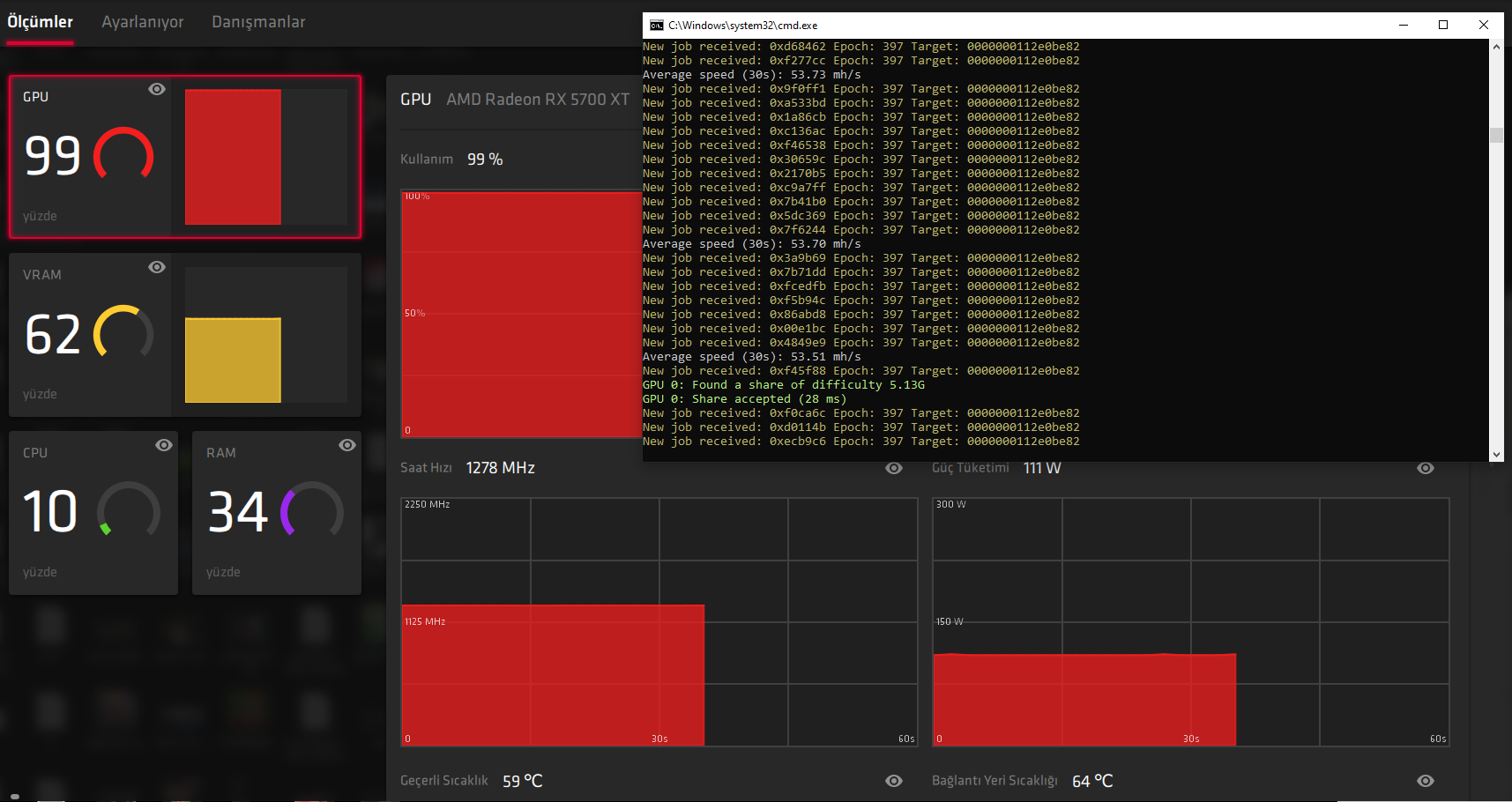
Task: Click the cmd scrollbar down arrow
Action: (x=1496, y=455)
